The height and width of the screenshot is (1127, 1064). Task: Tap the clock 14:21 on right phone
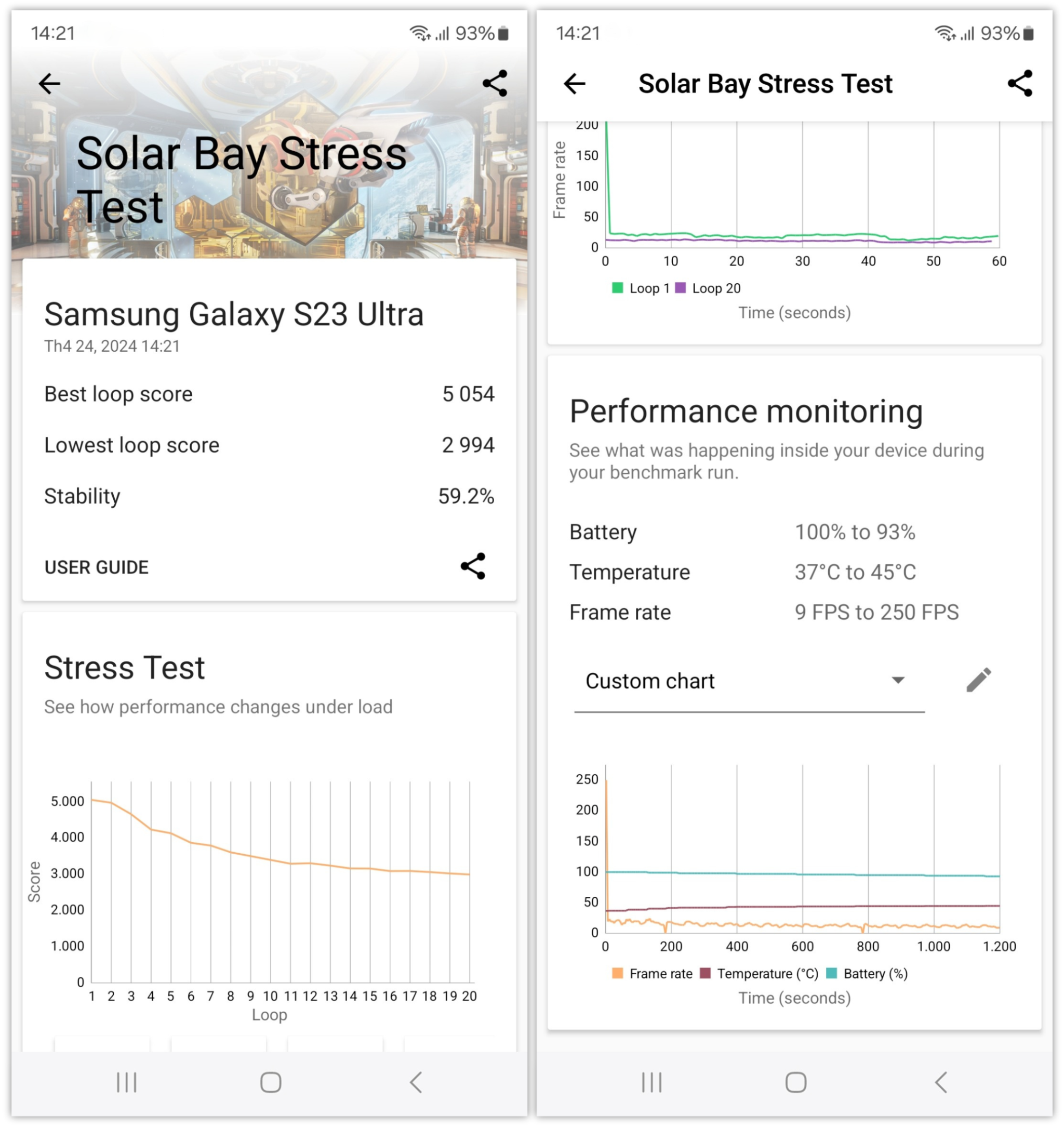coord(578,33)
